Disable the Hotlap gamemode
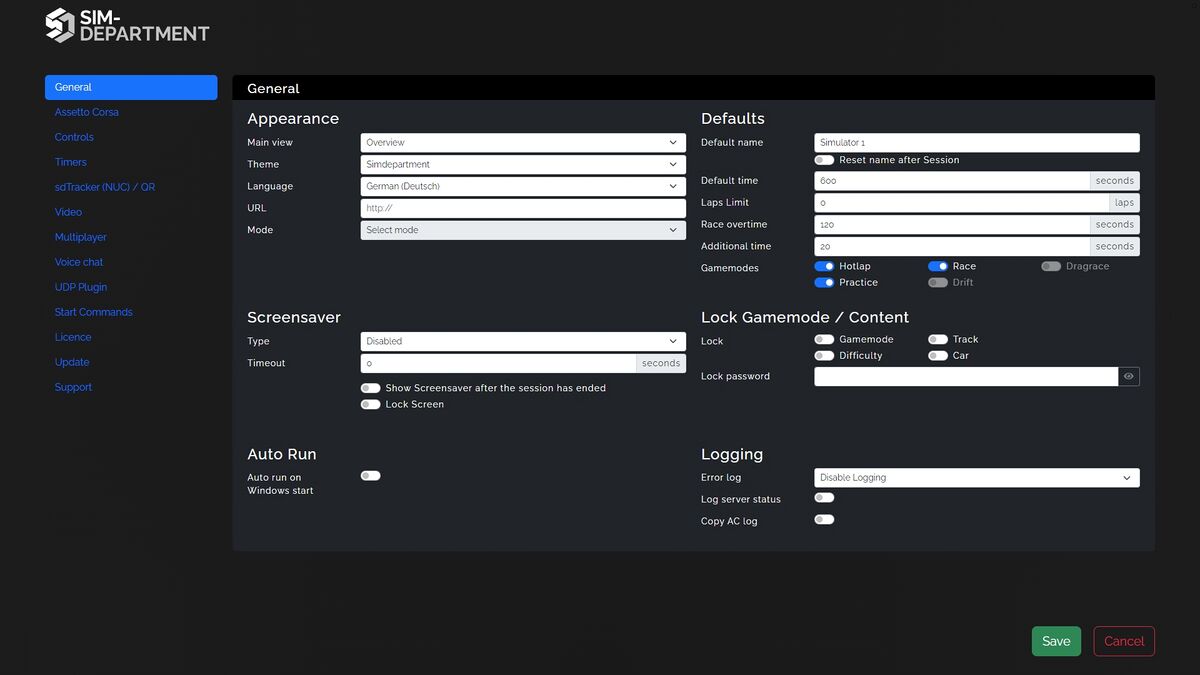 pyautogui.click(x=824, y=266)
